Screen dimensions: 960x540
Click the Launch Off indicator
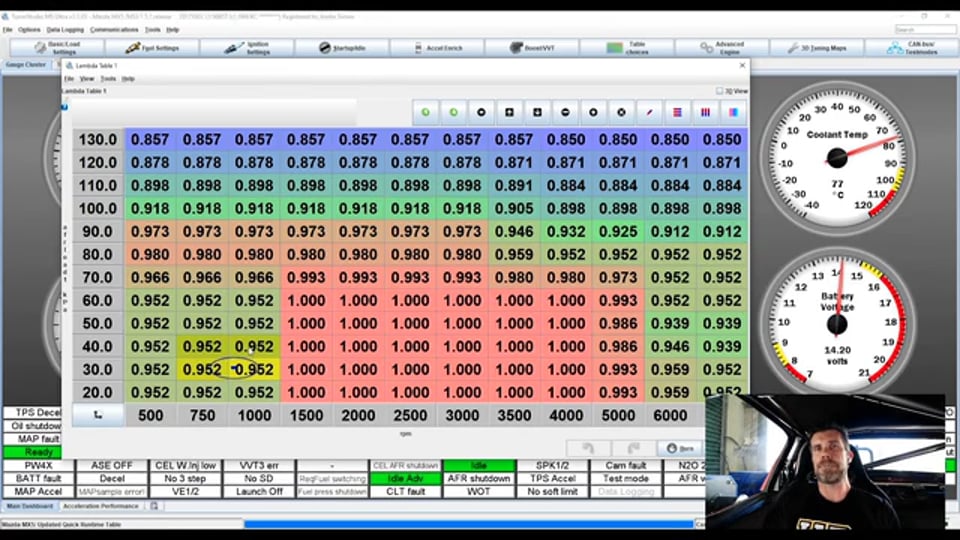coord(259,491)
